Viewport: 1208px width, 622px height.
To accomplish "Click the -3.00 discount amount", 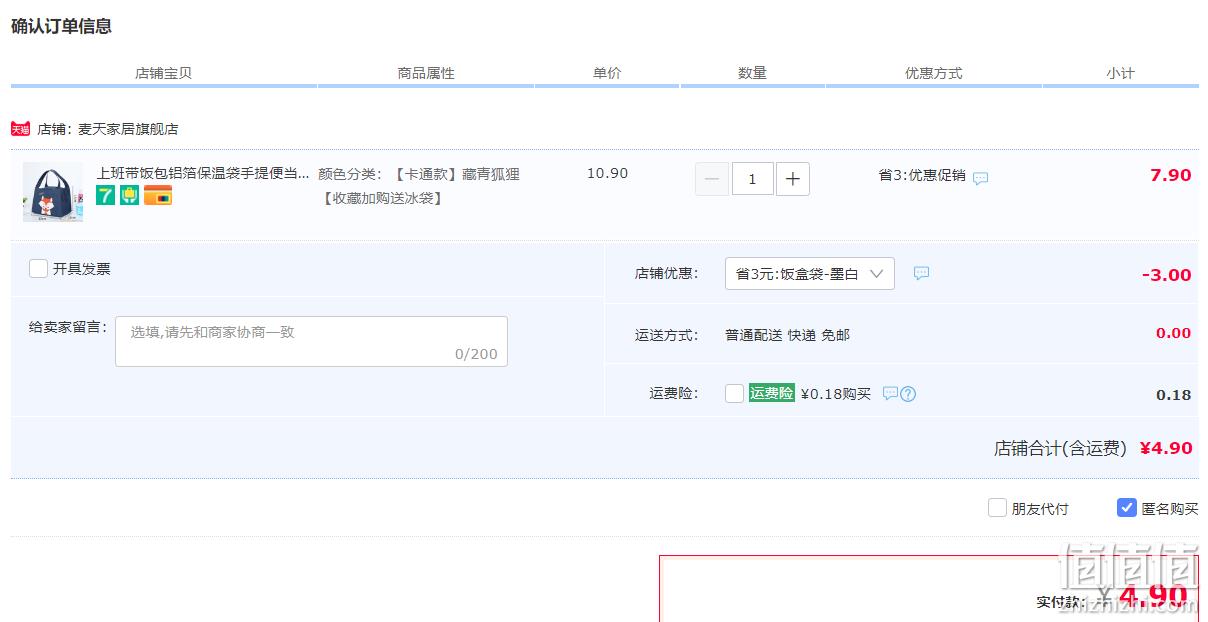I will pos(1166,275).
